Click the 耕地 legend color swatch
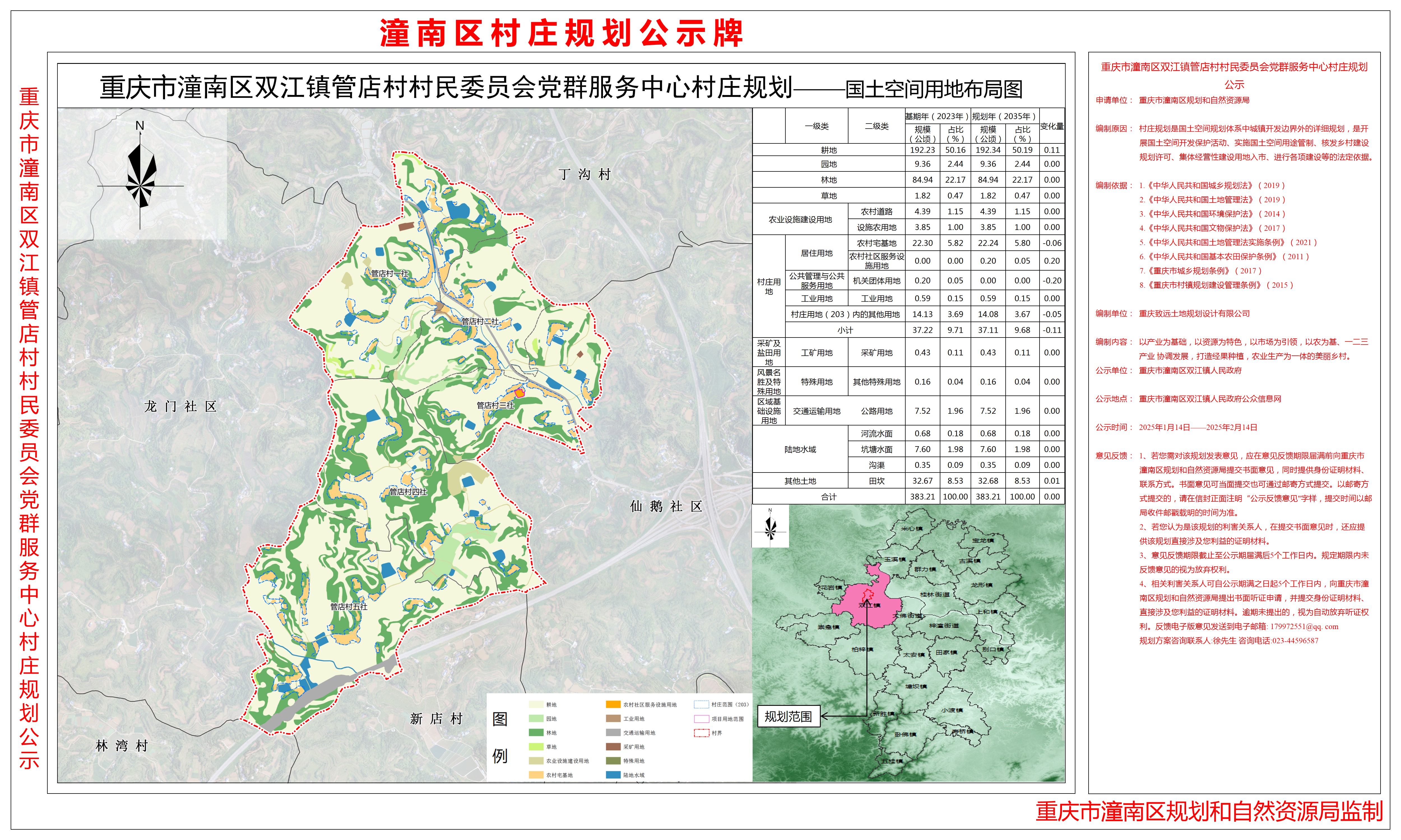The width and height of the screenshot is (1401, 840). (x=536, y=705)
